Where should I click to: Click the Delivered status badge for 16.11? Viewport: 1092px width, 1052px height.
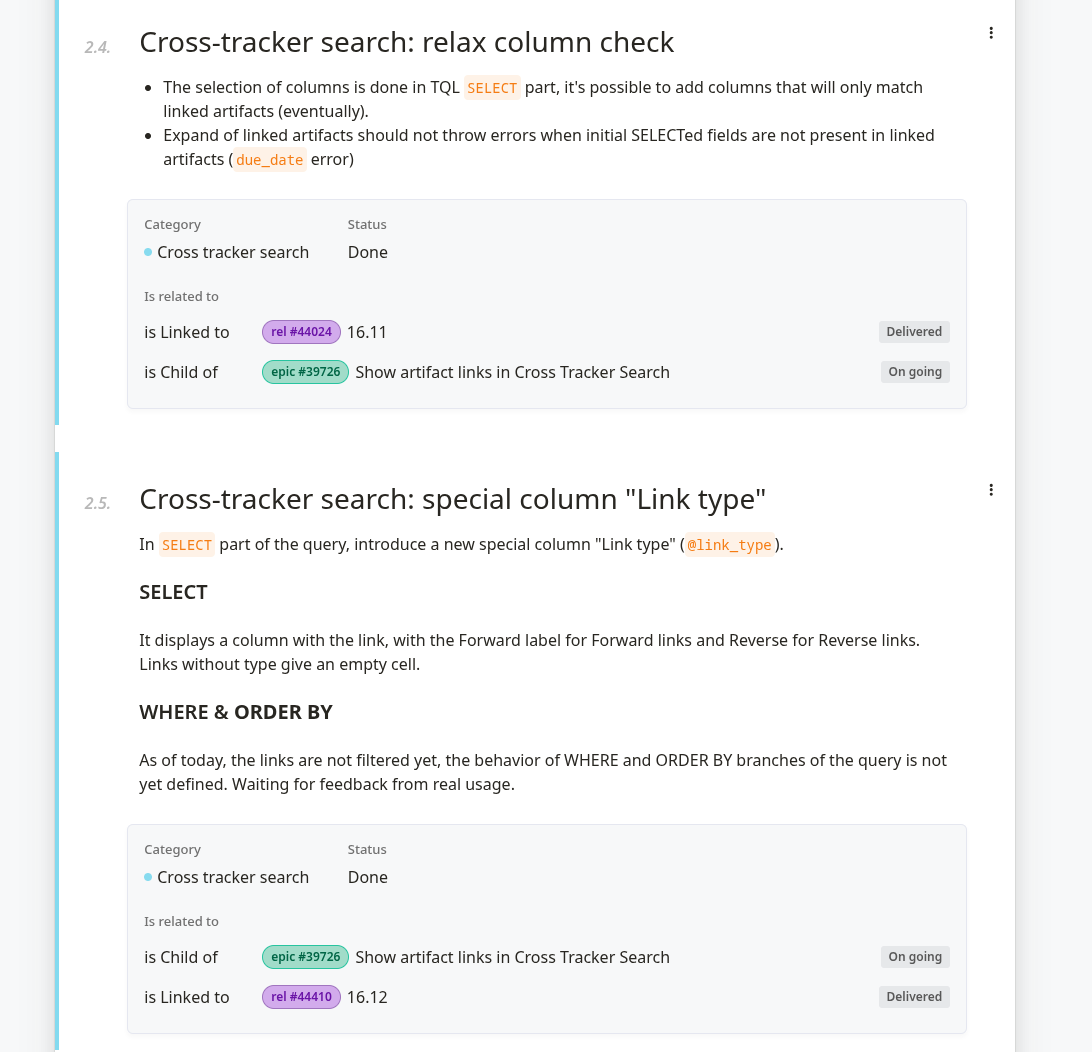pyautogui.click(x=914, y=332)
